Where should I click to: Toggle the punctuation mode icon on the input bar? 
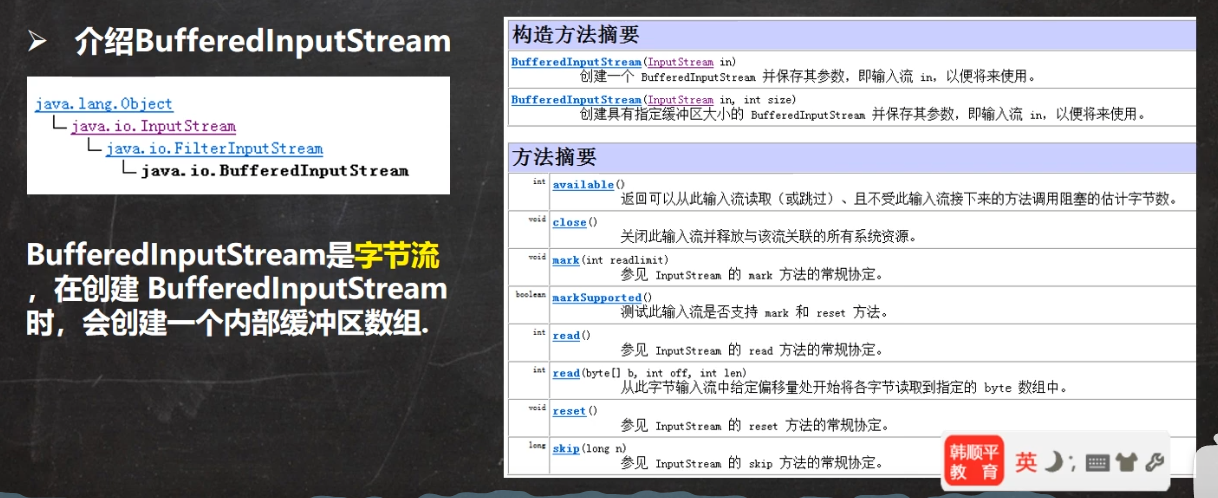[x=1072, y=463]
